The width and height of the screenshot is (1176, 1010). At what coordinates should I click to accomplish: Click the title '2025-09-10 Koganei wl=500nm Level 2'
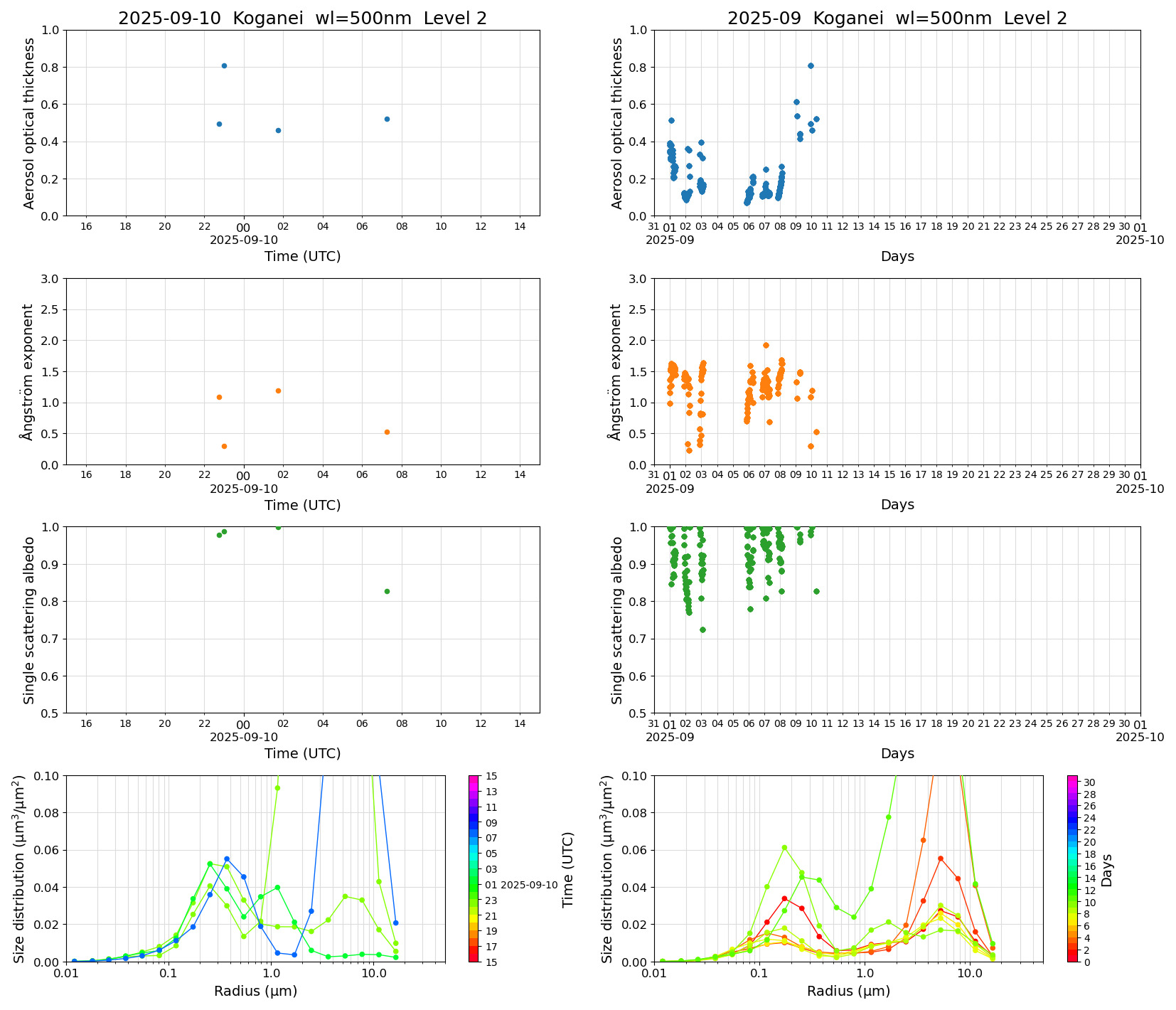[302, 18]
